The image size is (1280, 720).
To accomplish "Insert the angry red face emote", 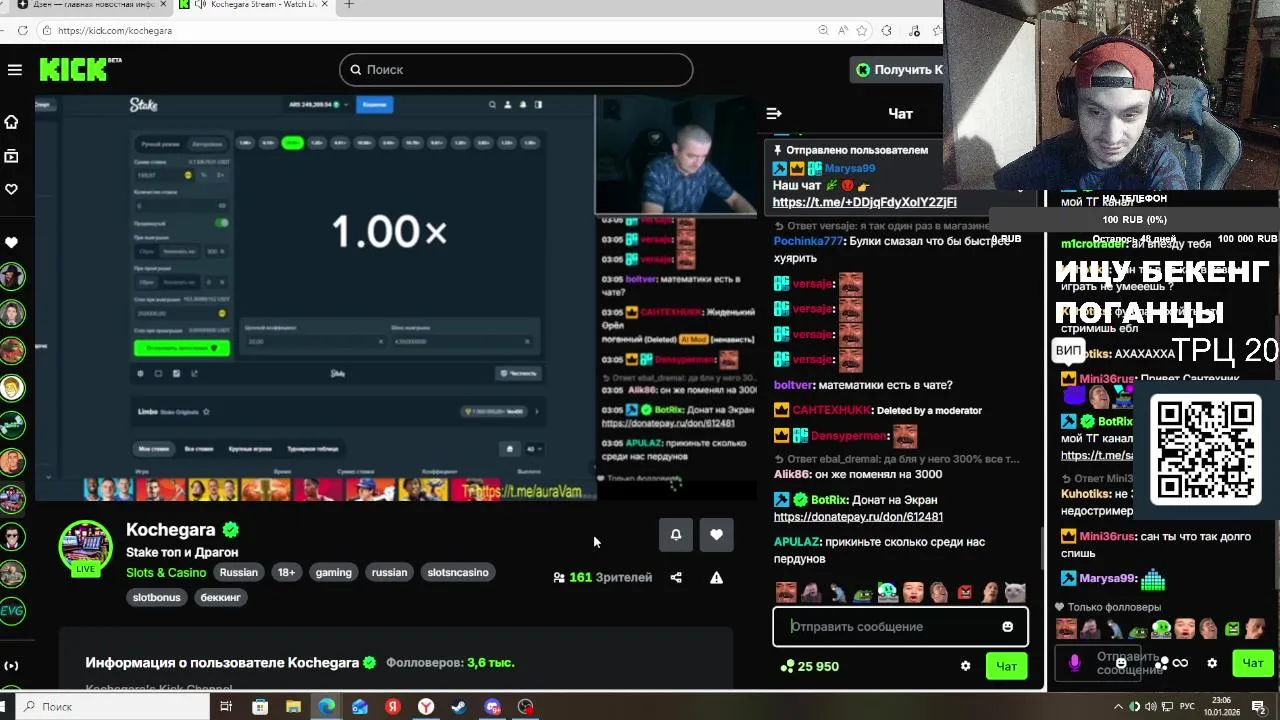I will tap(964, 592).
